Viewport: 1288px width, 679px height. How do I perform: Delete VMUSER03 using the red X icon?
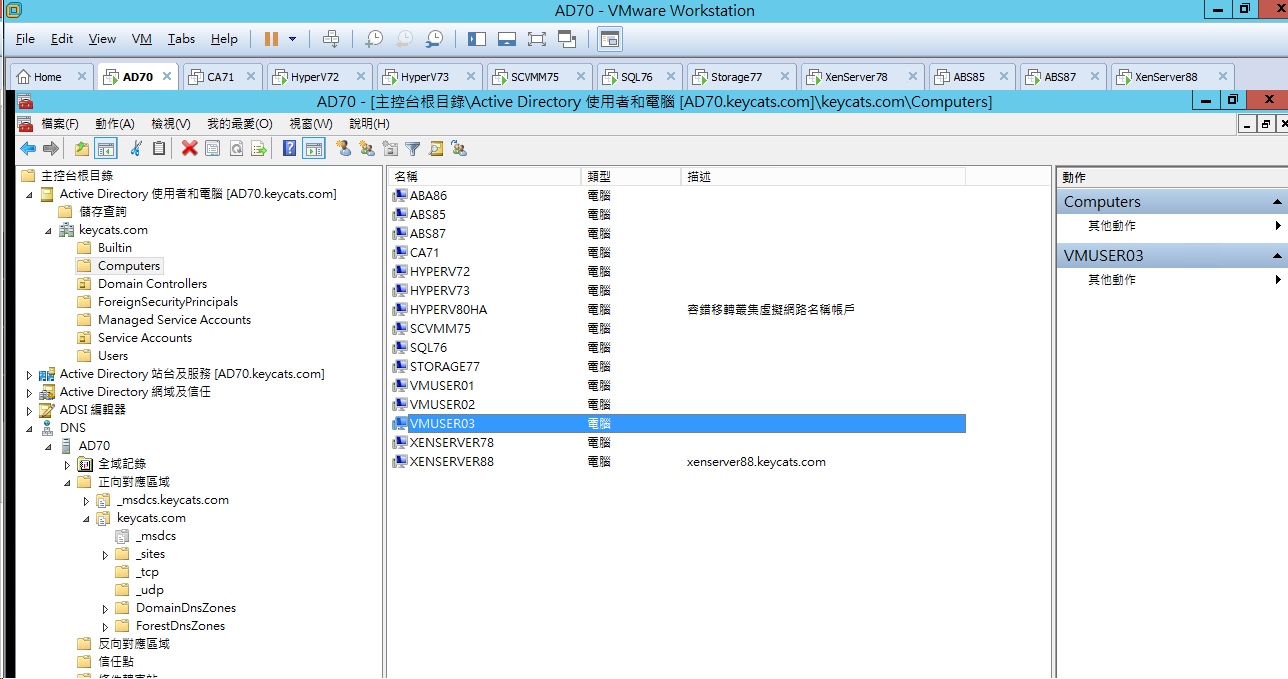tap(190, 149)
